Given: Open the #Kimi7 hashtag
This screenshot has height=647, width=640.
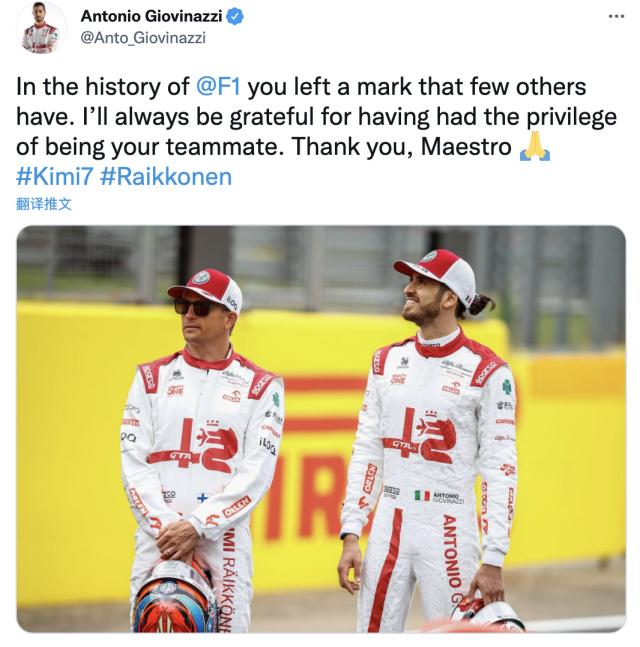Looking at the screenshot, I should tap(54, 177).
